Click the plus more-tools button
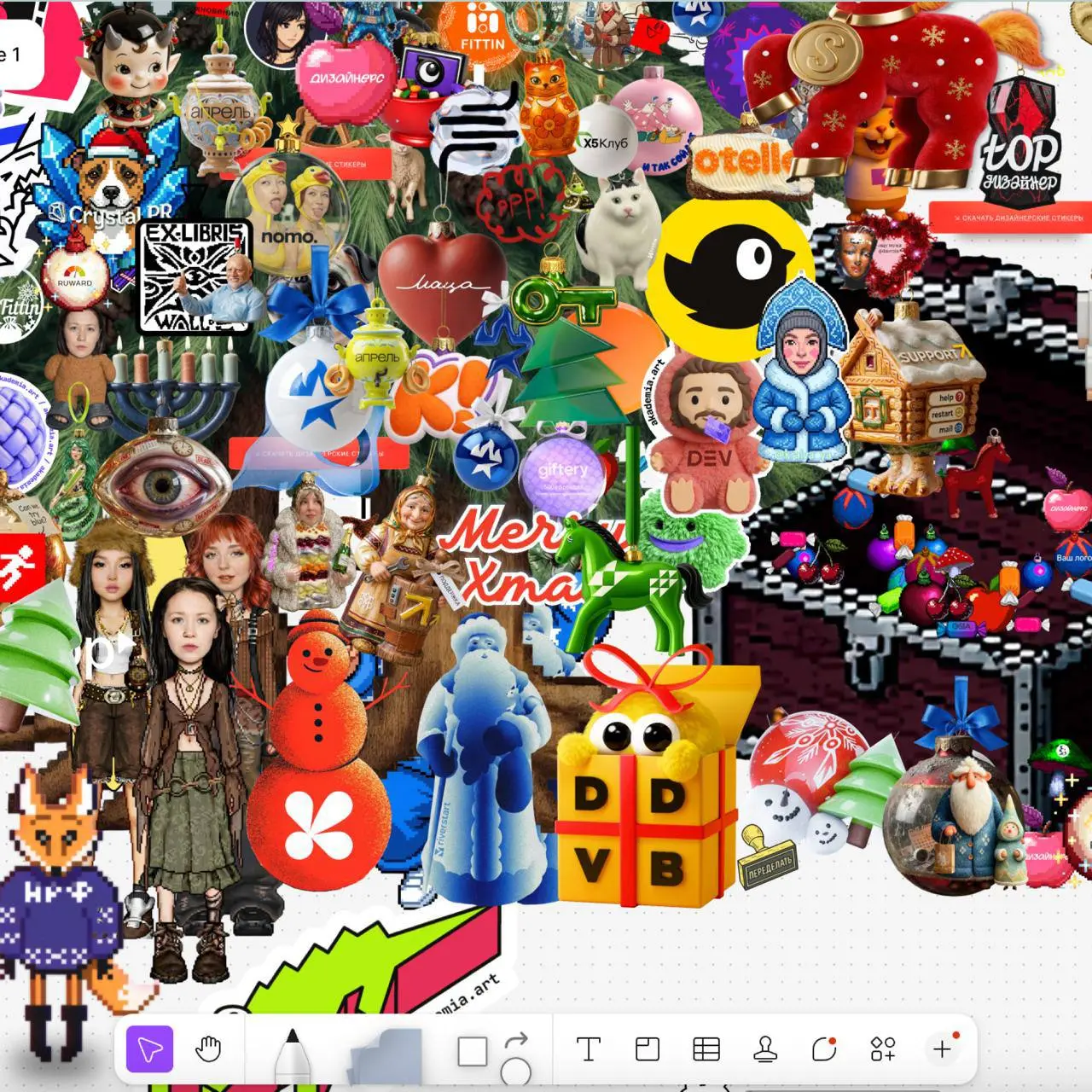 point(943,1048)
